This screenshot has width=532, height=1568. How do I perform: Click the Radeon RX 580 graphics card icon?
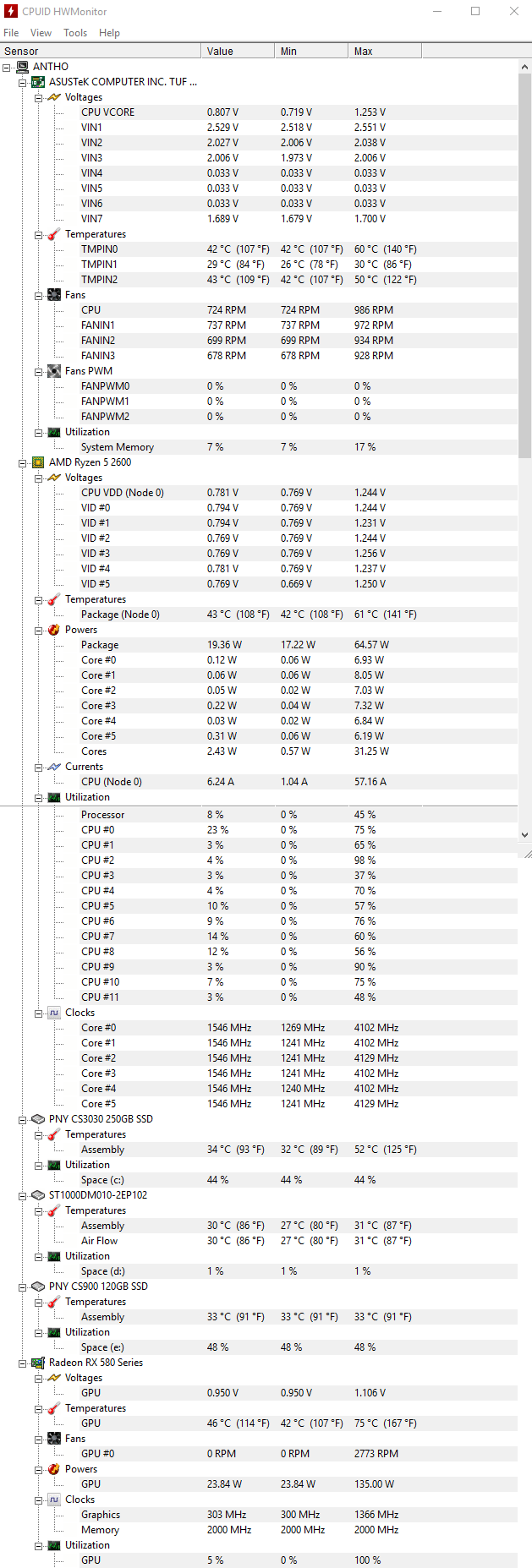point(38,1363)
